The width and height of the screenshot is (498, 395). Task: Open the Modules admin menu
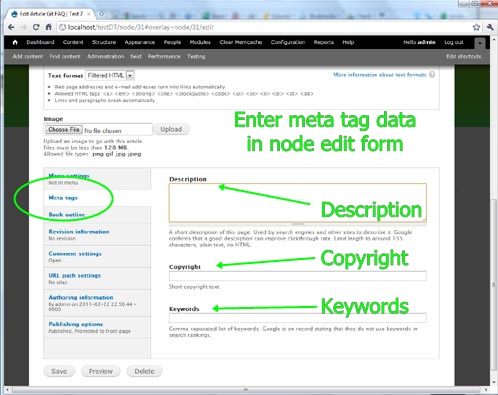click(200, 42)
